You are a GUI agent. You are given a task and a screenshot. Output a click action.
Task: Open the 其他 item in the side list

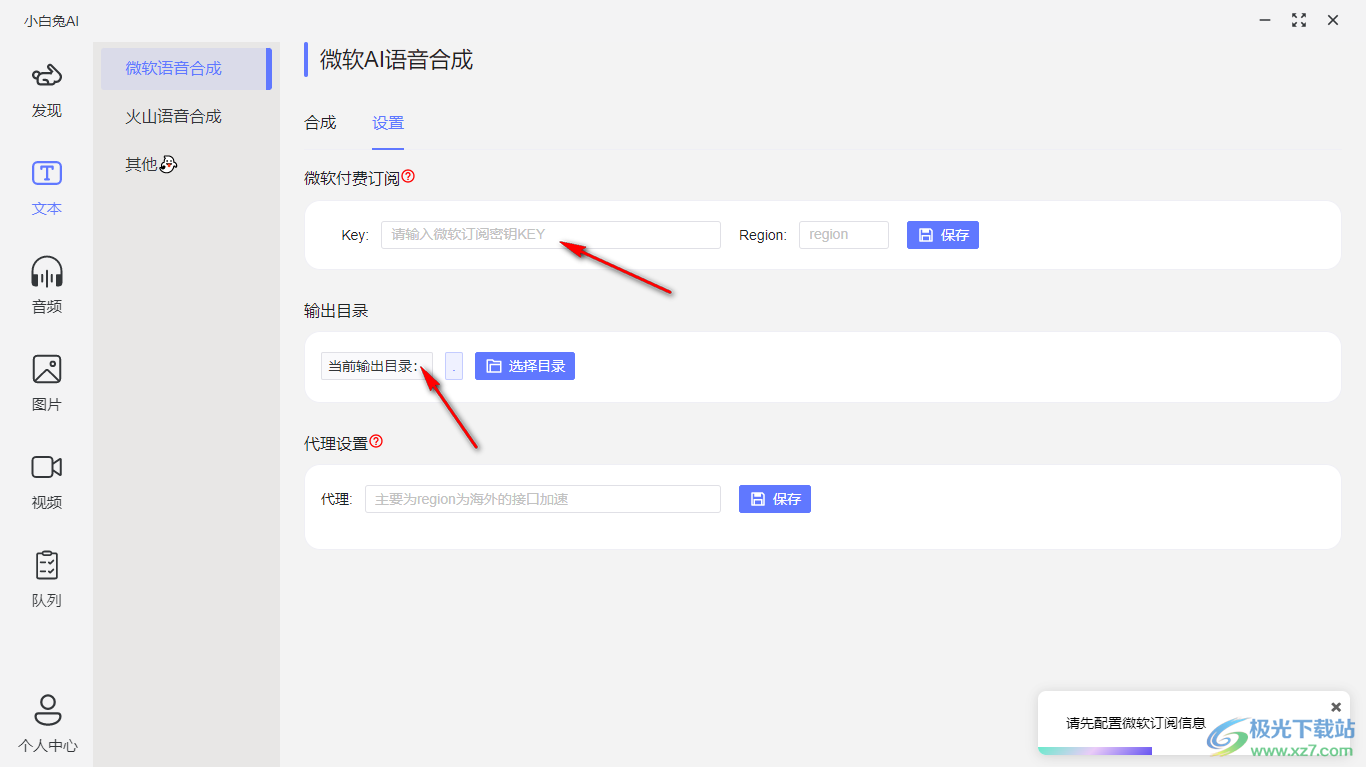(x=186, y=165)
